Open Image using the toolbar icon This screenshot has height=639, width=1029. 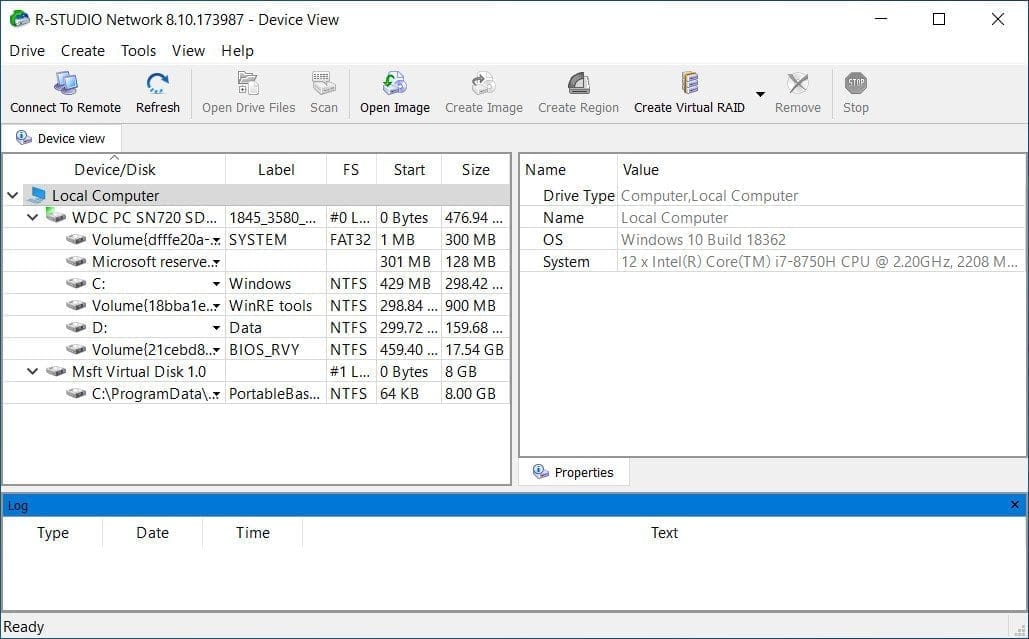pos(394,83)
